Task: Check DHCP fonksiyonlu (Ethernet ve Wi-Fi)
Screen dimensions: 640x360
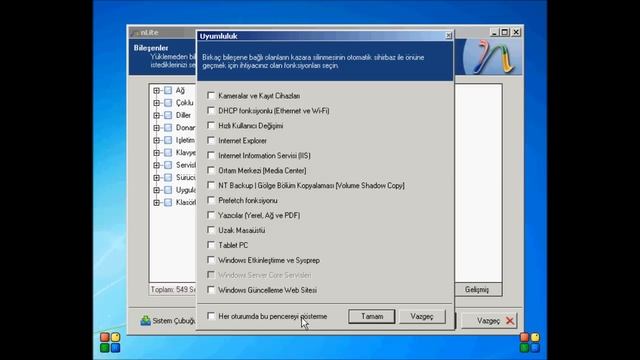Action: [211, 111]
